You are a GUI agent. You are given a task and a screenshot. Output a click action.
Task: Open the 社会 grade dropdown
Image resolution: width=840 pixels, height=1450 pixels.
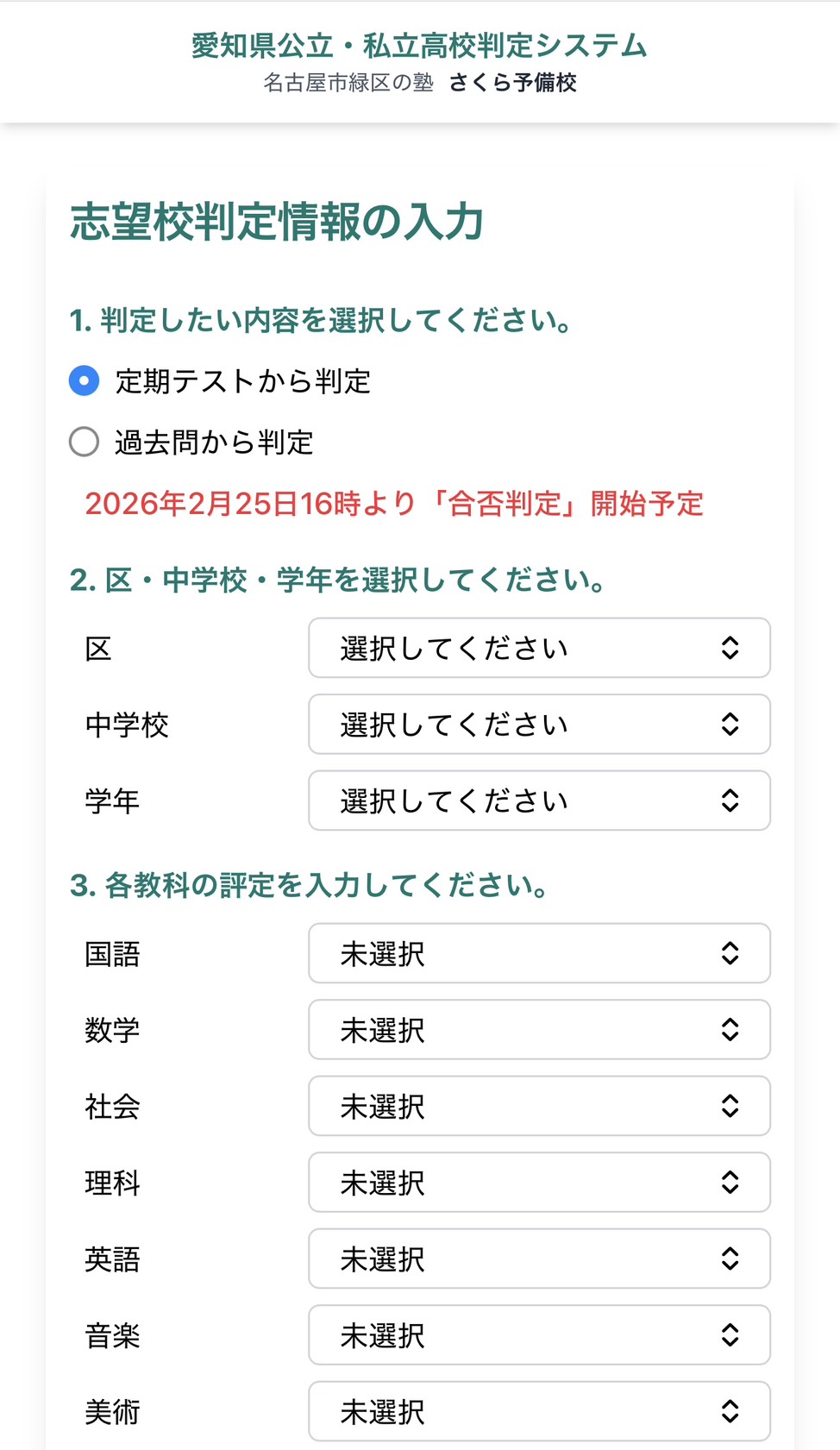[538, 1106]
